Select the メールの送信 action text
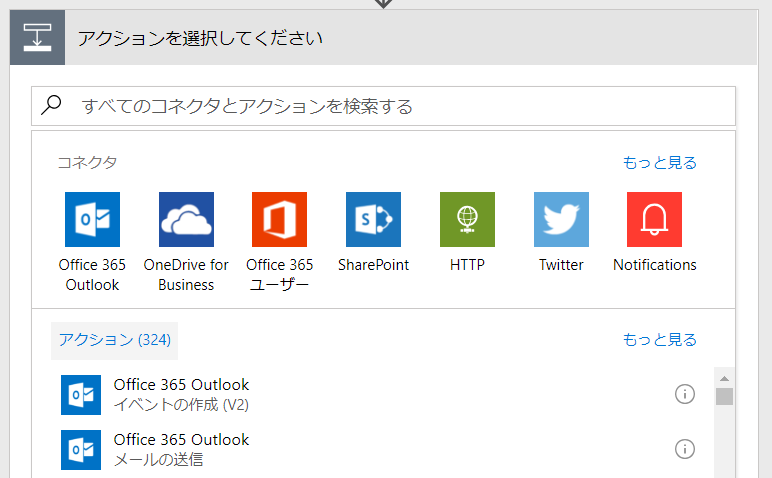772x478 pixels. 159,460
